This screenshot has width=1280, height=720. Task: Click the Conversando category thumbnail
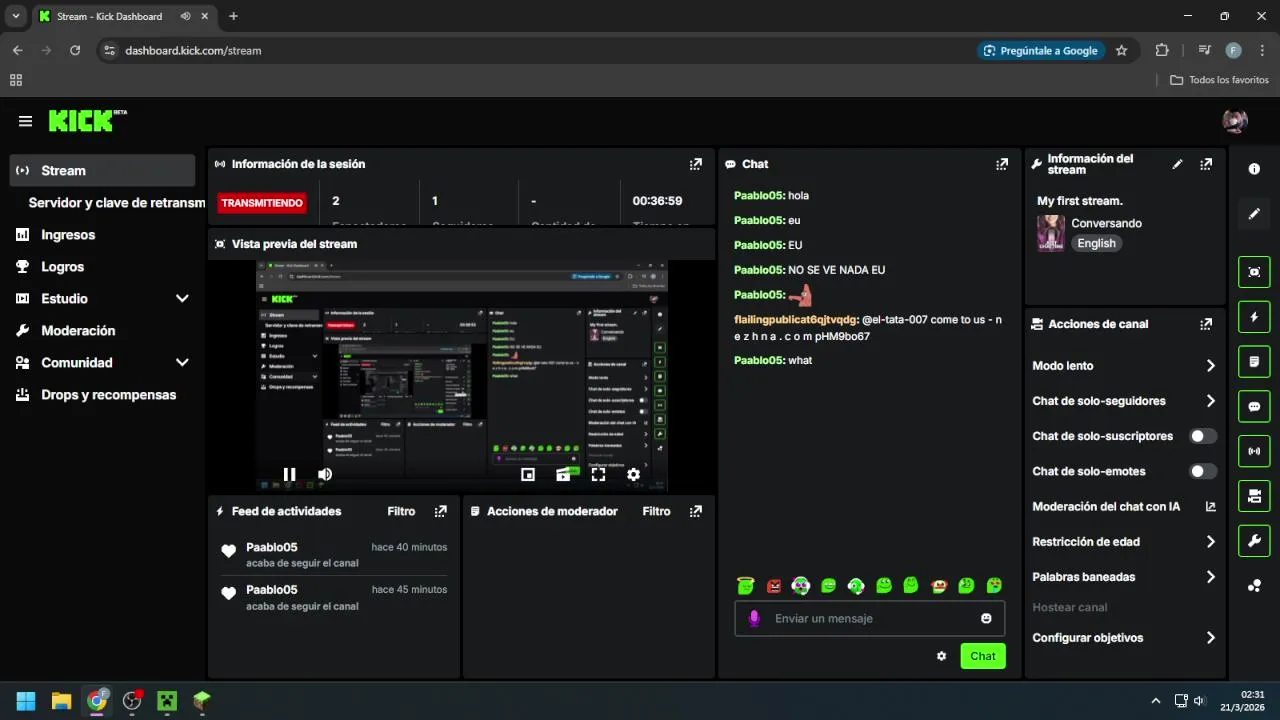point(1050,233)
